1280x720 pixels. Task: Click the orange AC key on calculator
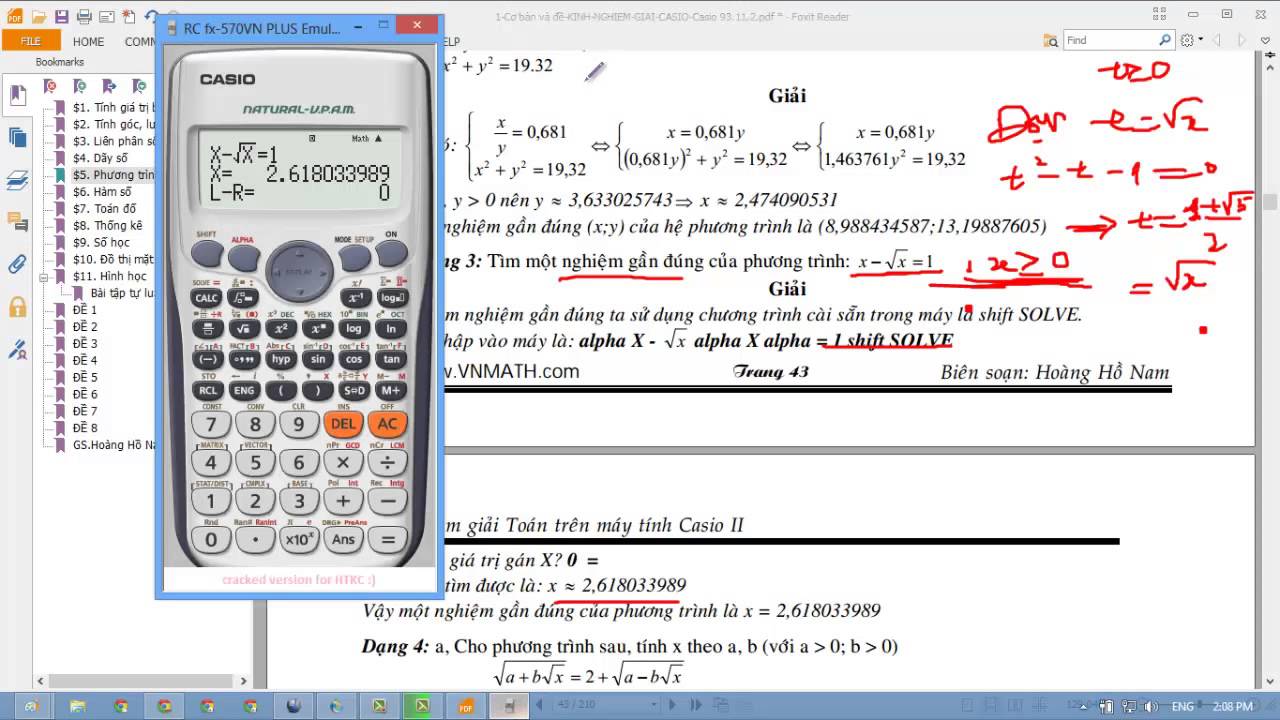(387, 424)
